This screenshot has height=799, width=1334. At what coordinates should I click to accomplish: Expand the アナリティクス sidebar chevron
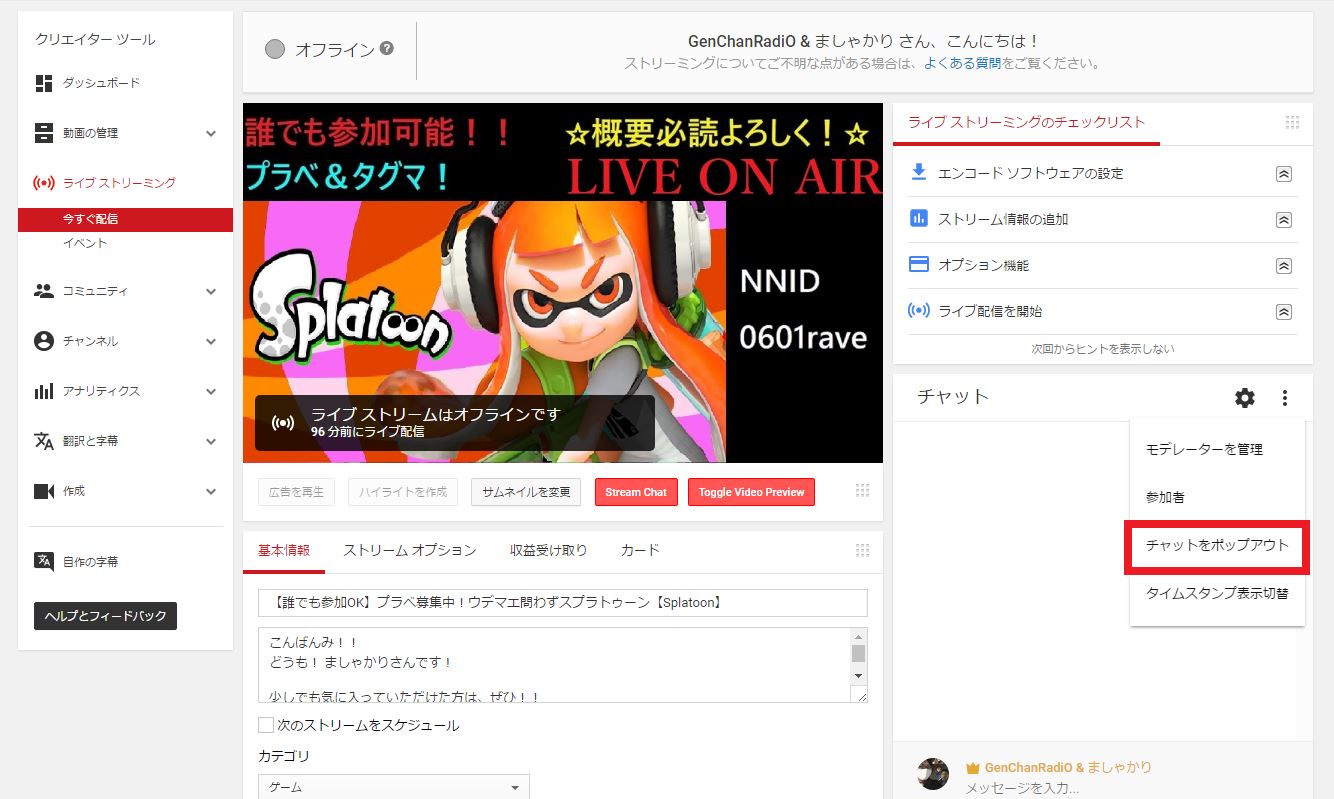click(211, 391)
